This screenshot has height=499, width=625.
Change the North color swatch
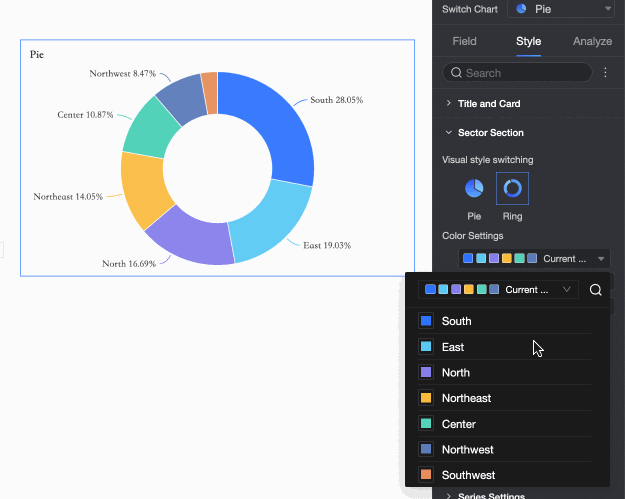pos(426,372)
